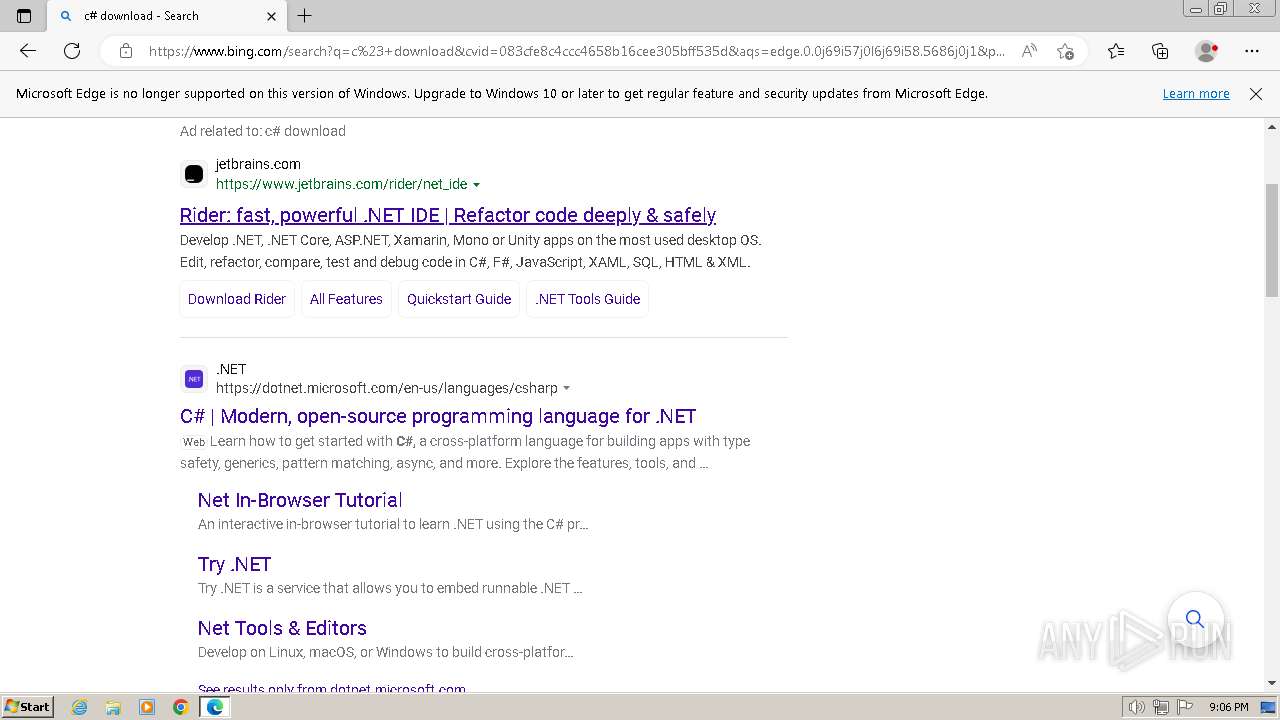Open Net In-Browser Tutorial link
Image resolution: width=1280 pixels, height=720 pixels.
300,500
